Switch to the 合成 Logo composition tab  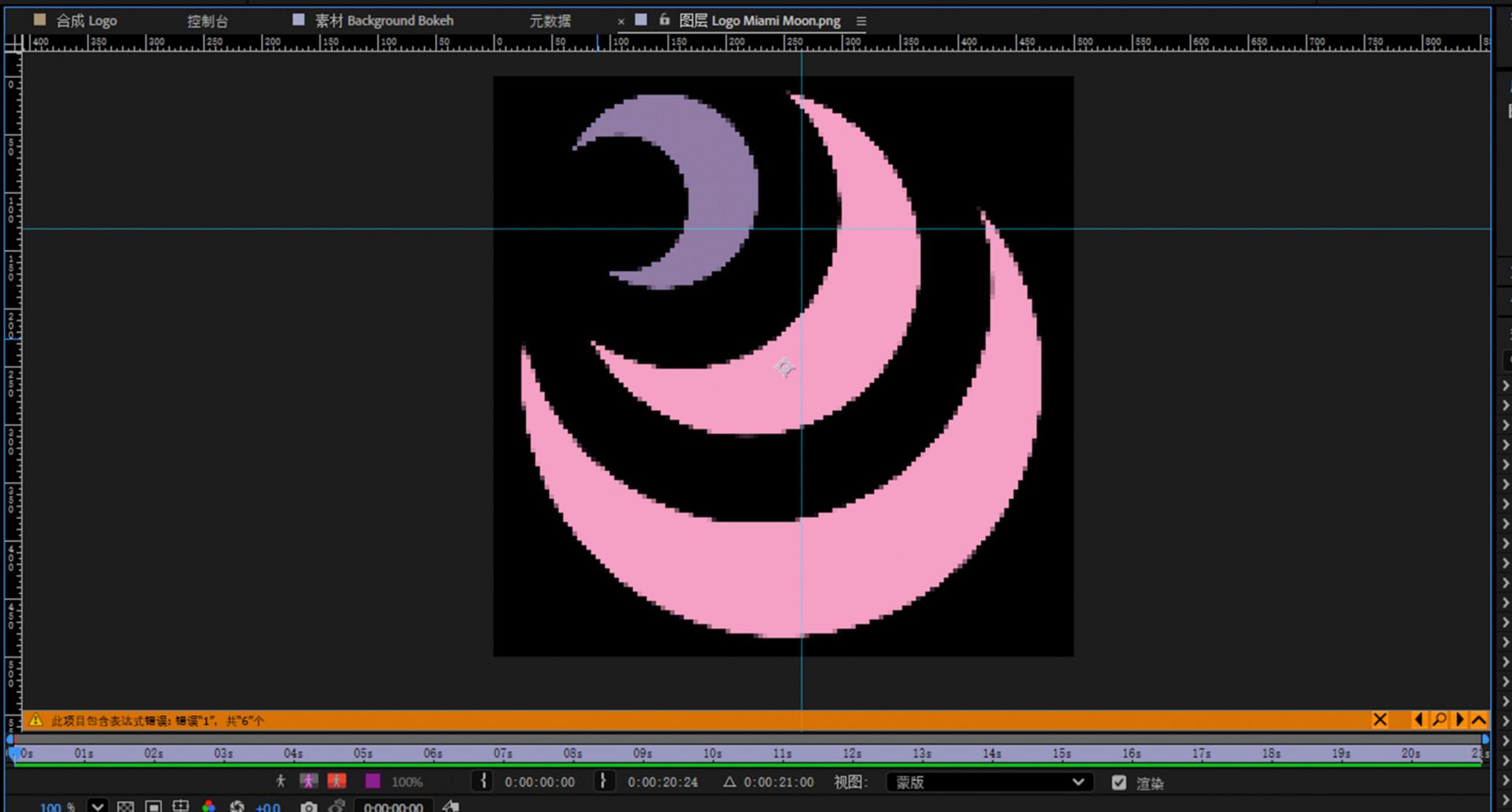86,20
